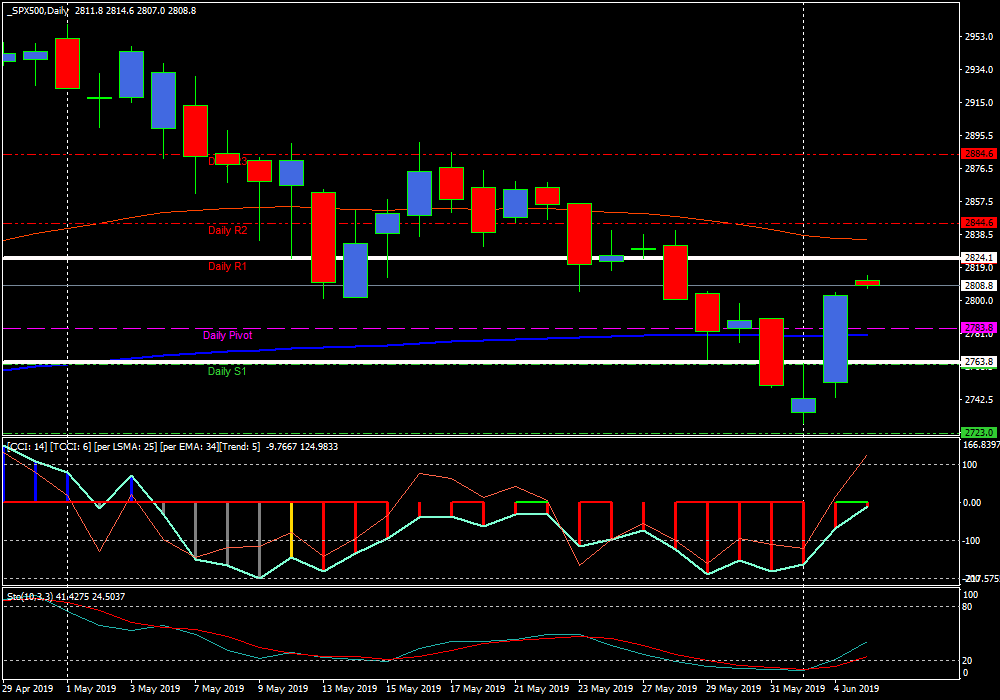Click the red 2844.6 price tag
Screen dimensions: 1000x700
979,222
